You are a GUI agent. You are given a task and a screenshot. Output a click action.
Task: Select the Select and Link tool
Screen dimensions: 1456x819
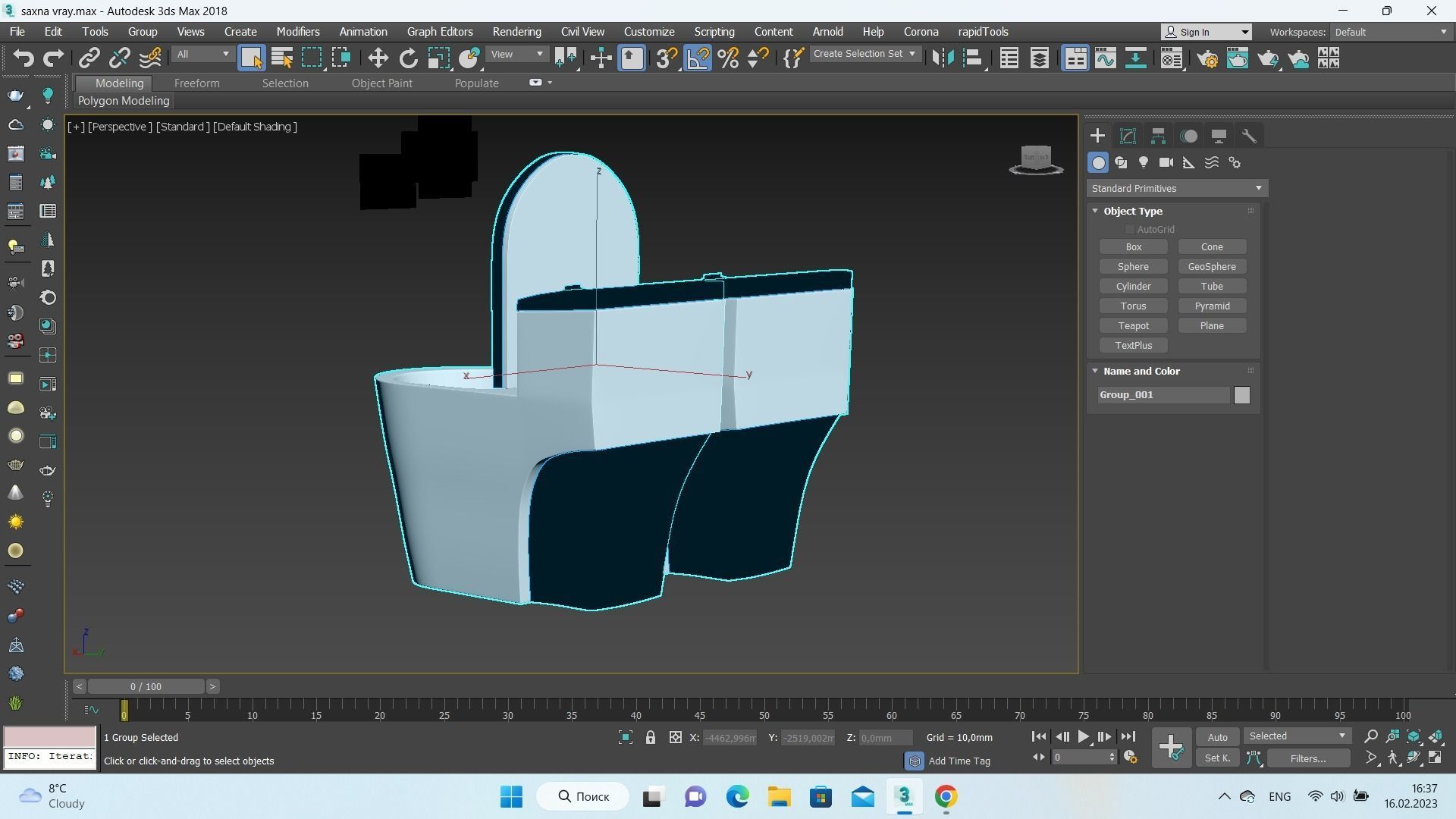tap(89, 58)
